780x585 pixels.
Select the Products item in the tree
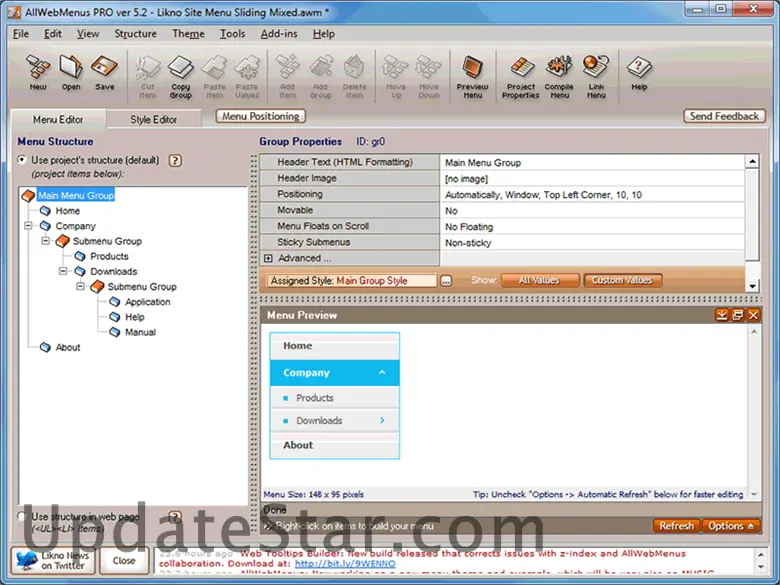pos(109,256)
